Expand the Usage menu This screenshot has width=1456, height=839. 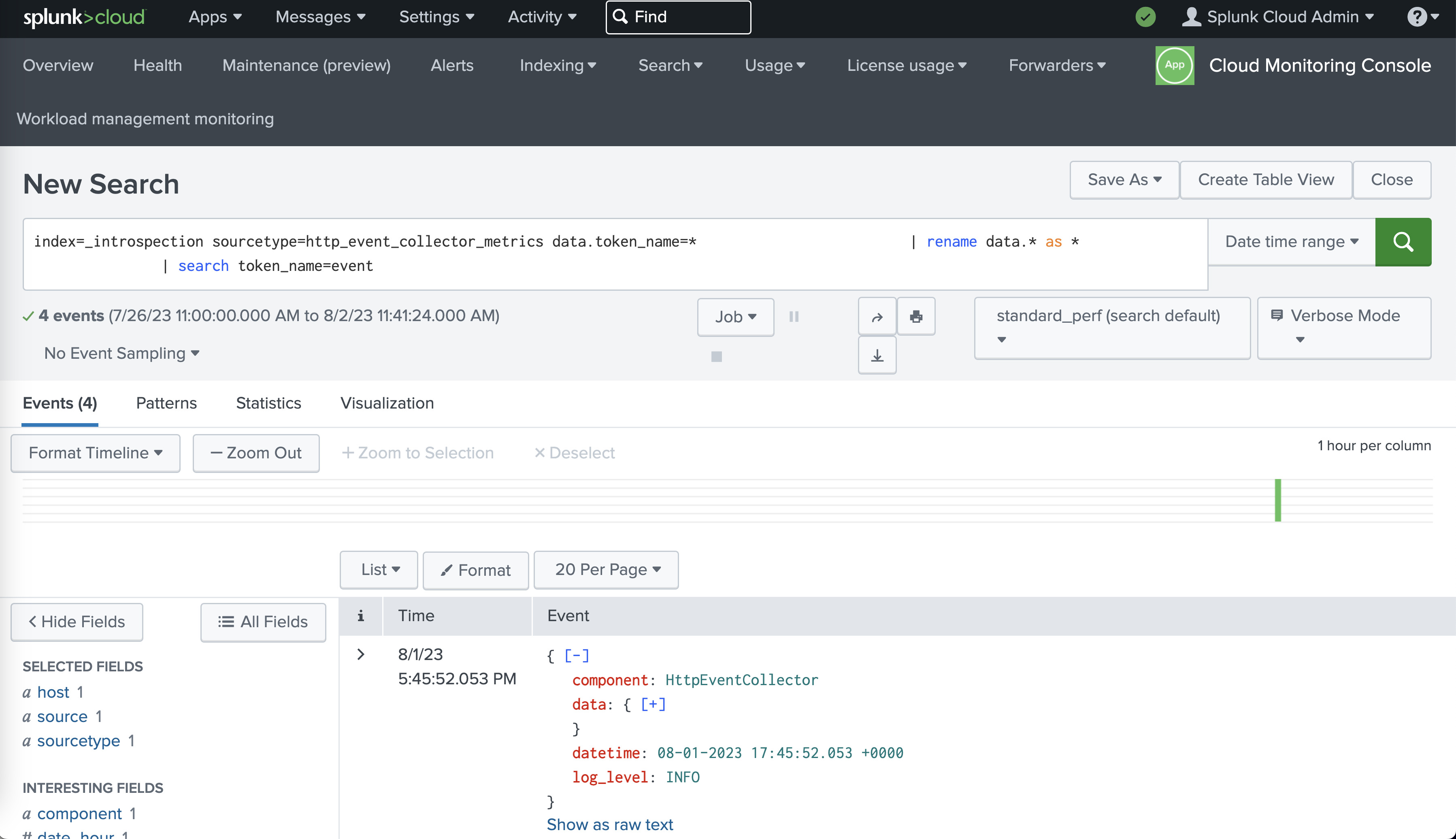[x=775, y=65]
